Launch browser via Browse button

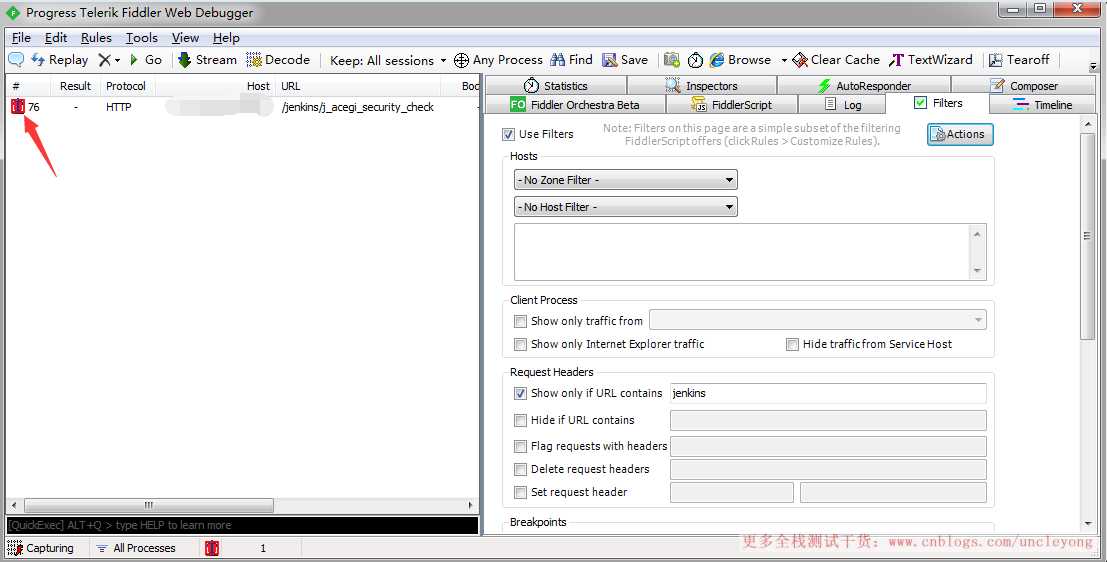[x=741, y=60]
